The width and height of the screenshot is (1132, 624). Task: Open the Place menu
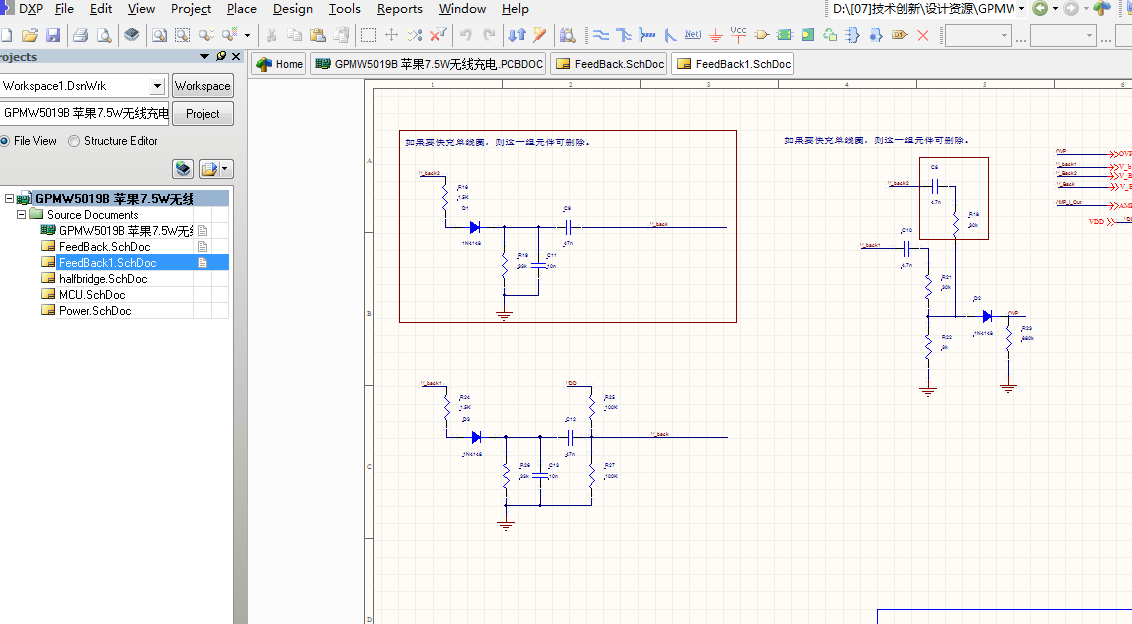(242, 9)
